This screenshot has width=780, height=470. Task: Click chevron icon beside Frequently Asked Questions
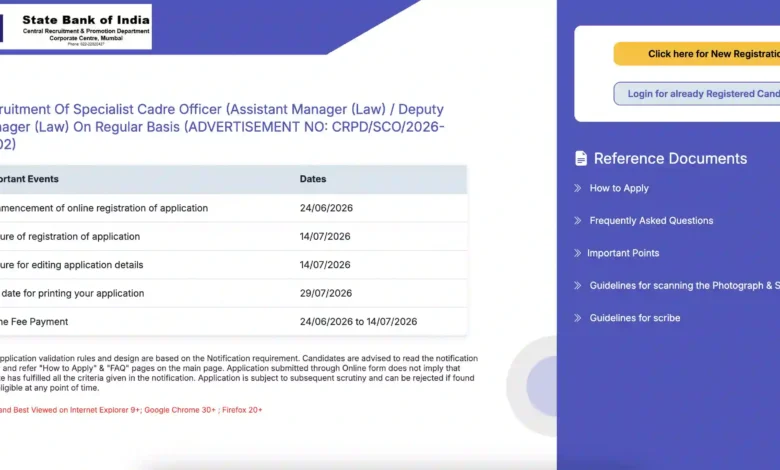[578, 220]
